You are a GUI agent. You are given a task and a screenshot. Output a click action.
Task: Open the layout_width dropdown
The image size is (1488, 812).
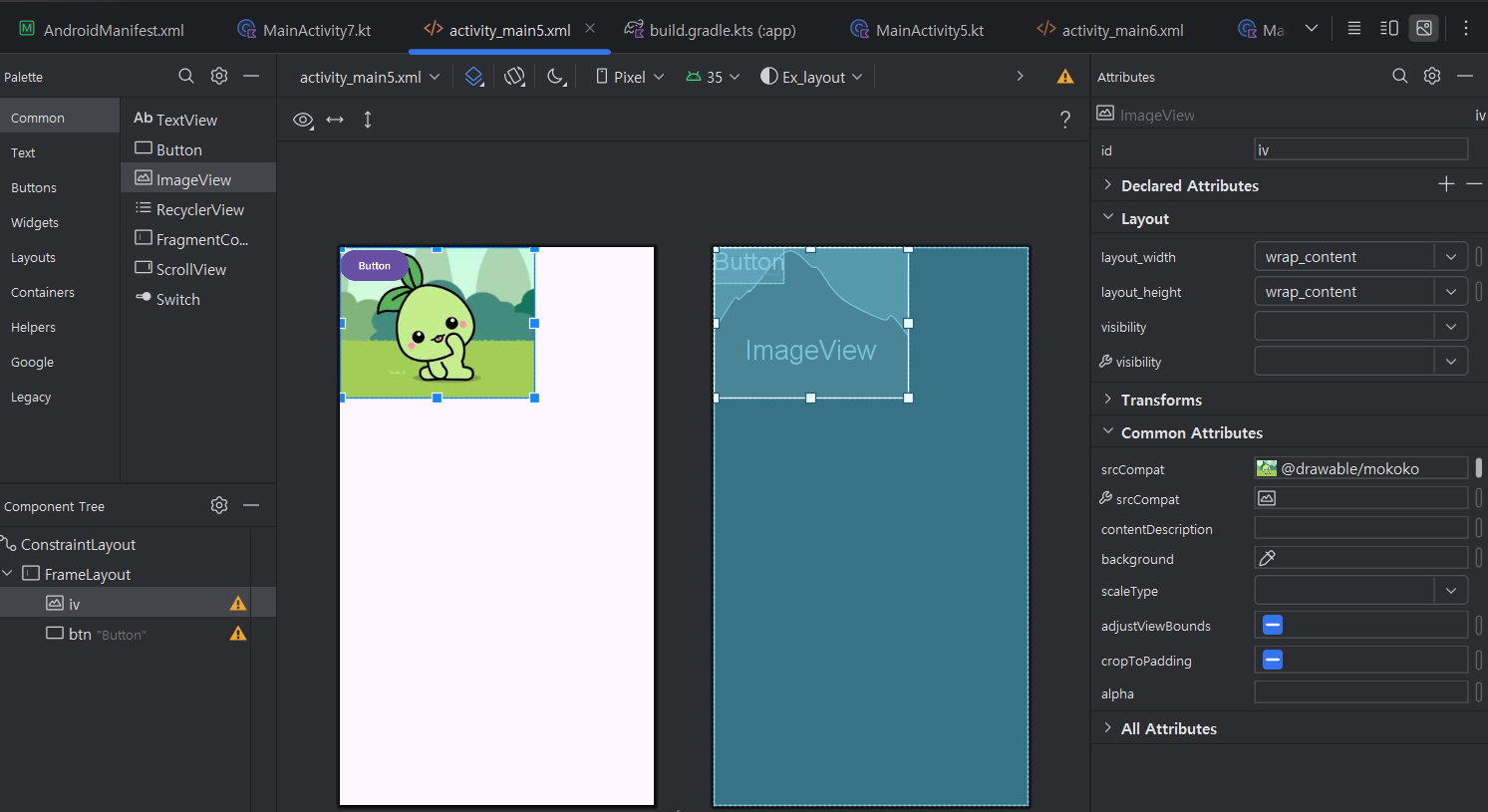pos(1451,257)
